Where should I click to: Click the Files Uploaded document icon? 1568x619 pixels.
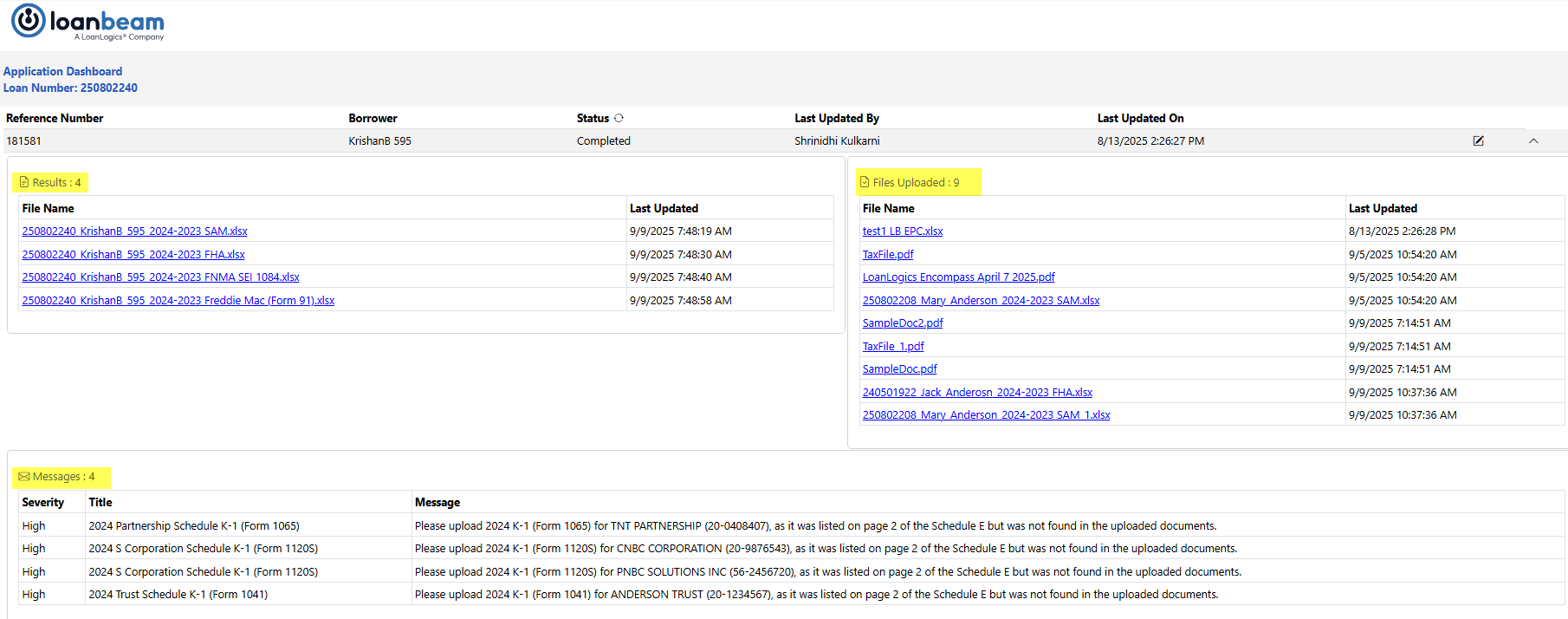865,183
